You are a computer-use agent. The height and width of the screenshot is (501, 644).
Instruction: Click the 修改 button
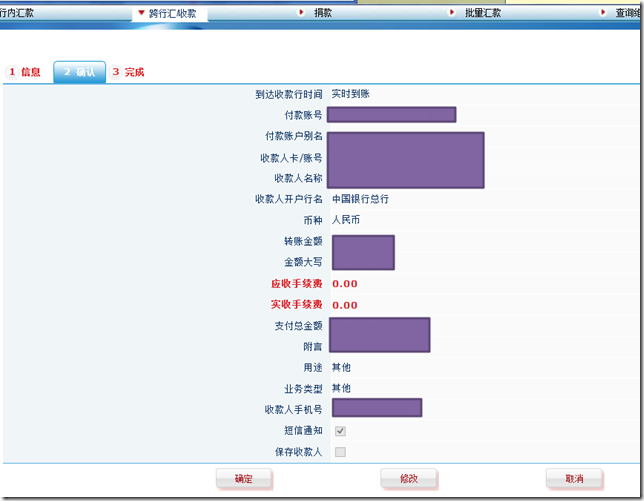[409, 479]
